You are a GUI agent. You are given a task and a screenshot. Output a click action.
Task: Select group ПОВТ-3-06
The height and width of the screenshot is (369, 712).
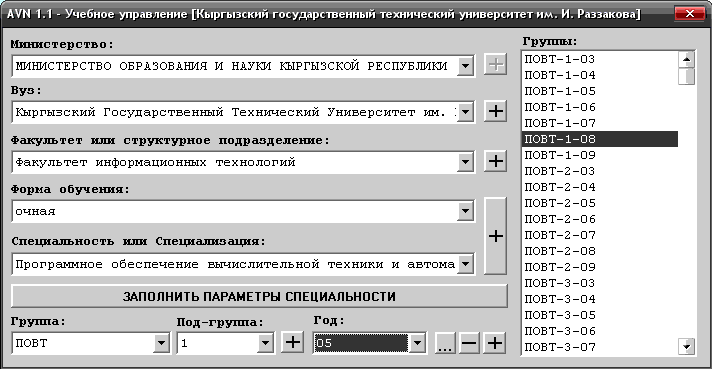[600, 331]
